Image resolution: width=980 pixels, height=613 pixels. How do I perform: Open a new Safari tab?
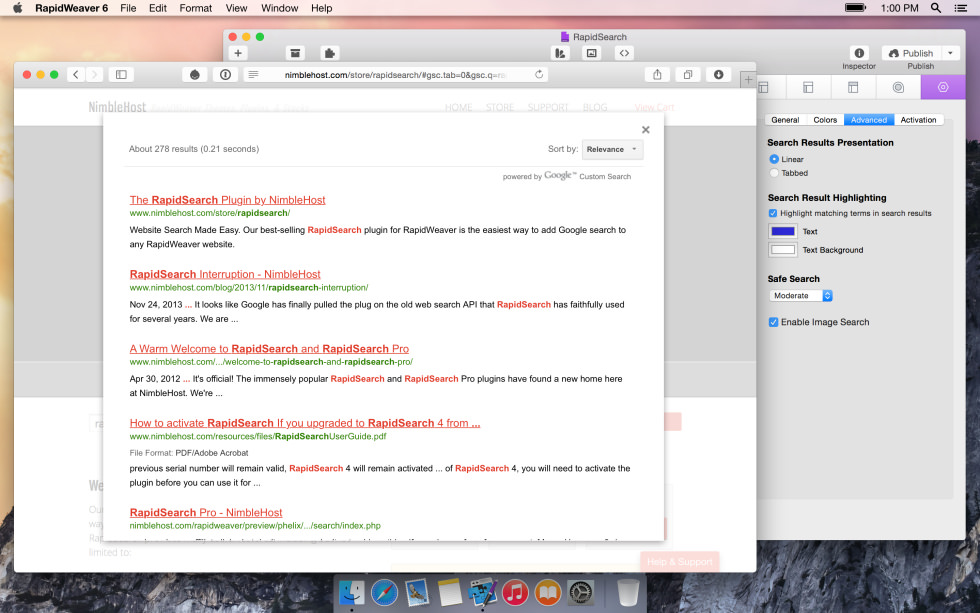point(748,79)
